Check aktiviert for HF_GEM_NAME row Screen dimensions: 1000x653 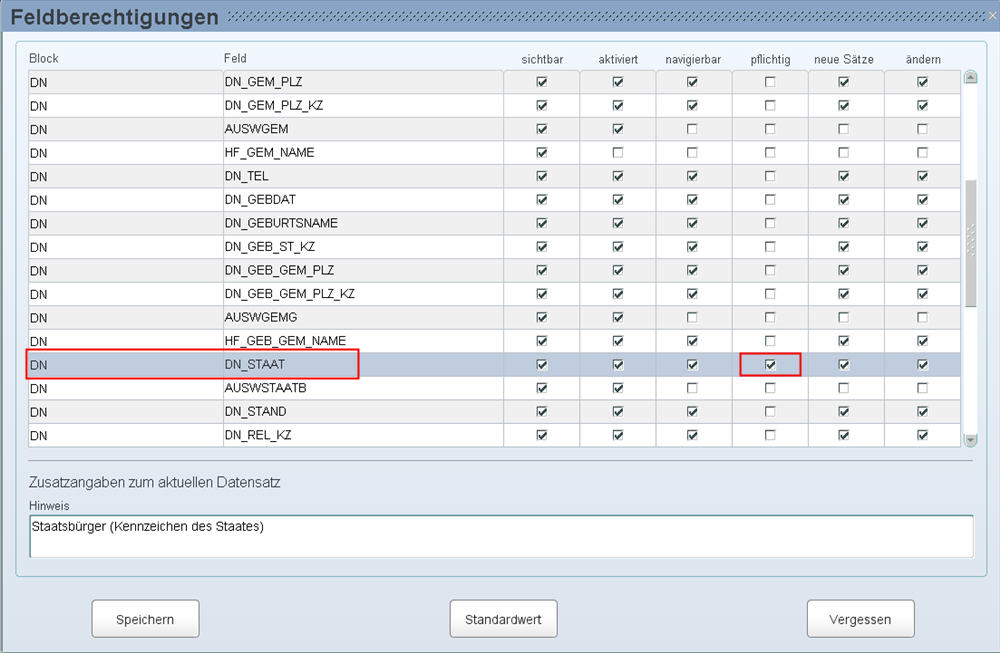pyautogui.click(x=618, y=153)
